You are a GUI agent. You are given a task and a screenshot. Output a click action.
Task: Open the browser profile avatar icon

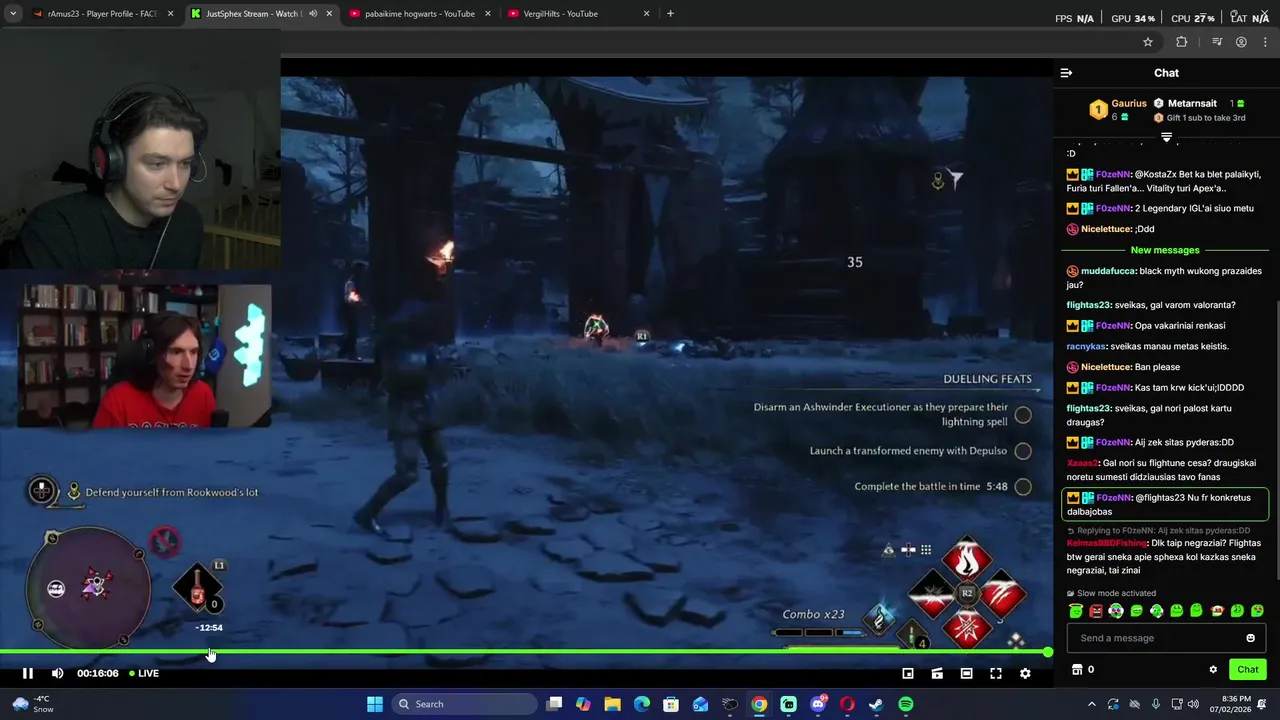click(1241, 42)
